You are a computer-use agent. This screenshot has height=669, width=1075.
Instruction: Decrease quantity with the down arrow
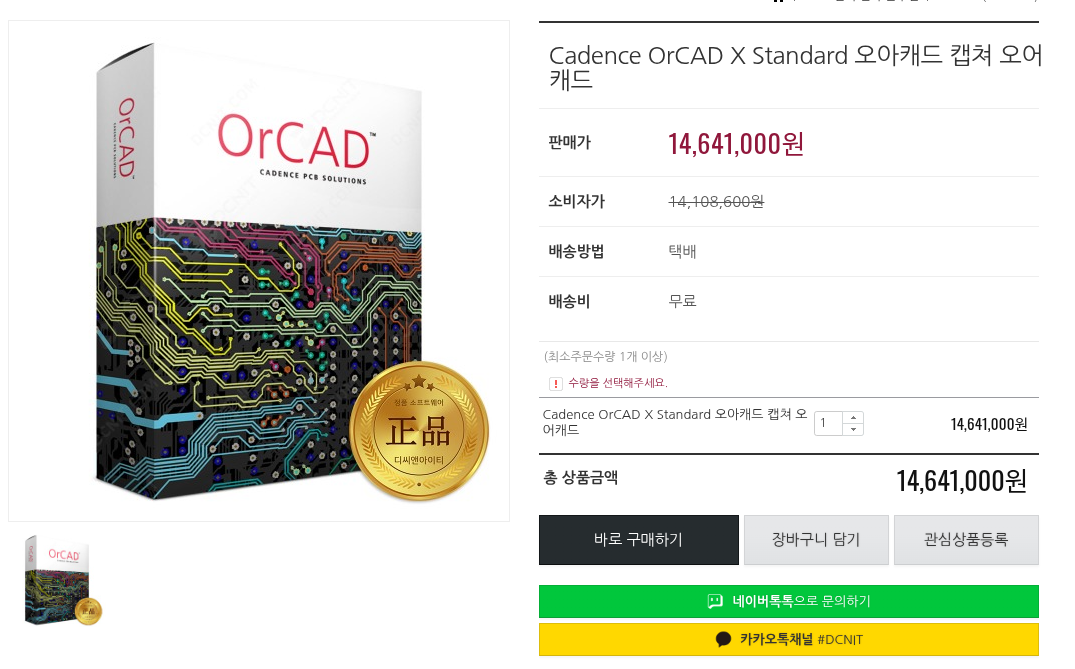853,429
